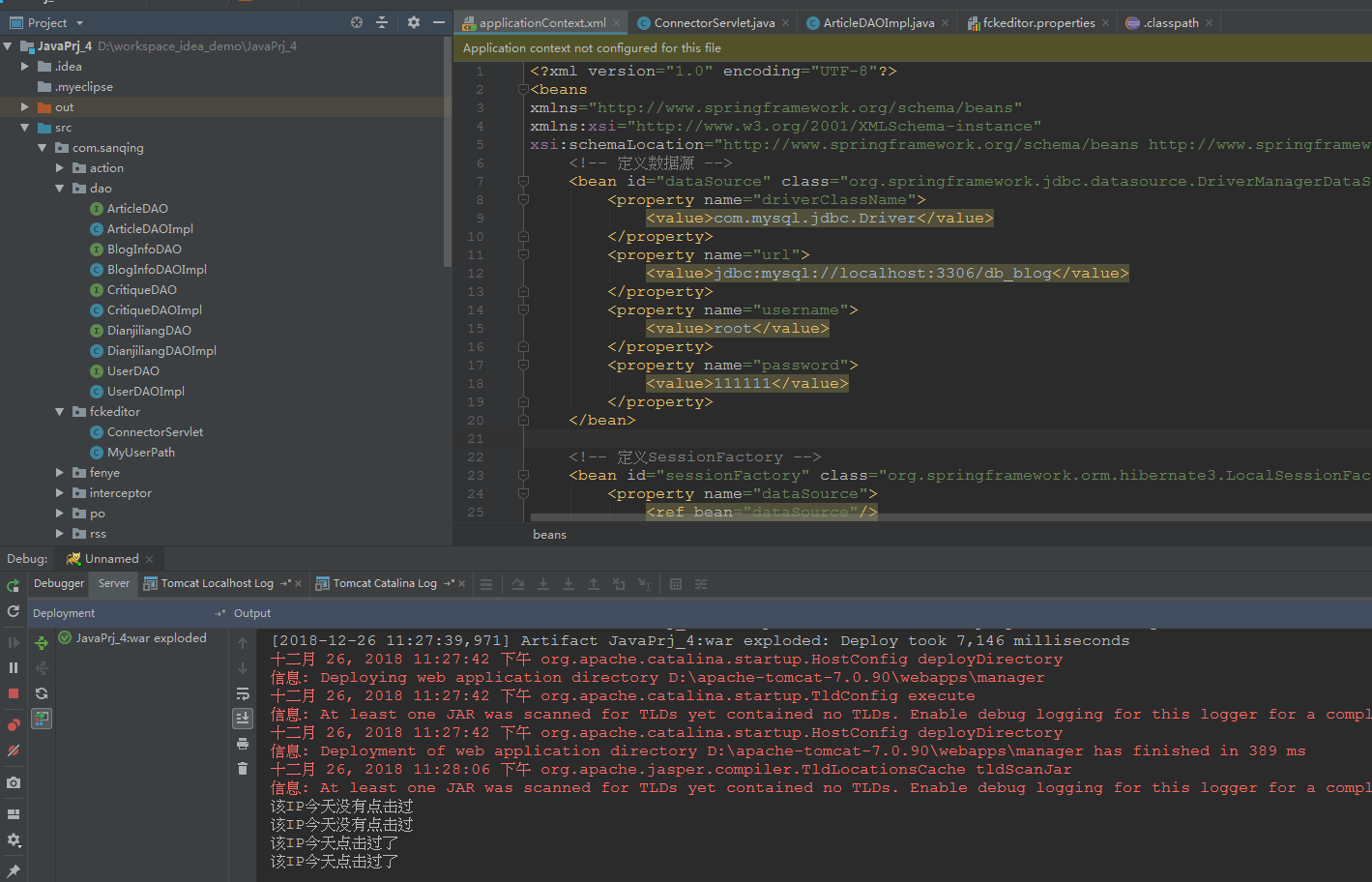Viewport: 1372px width, 882px height.
Task: Pin the debug tab
Action: [x=14, y=871]
